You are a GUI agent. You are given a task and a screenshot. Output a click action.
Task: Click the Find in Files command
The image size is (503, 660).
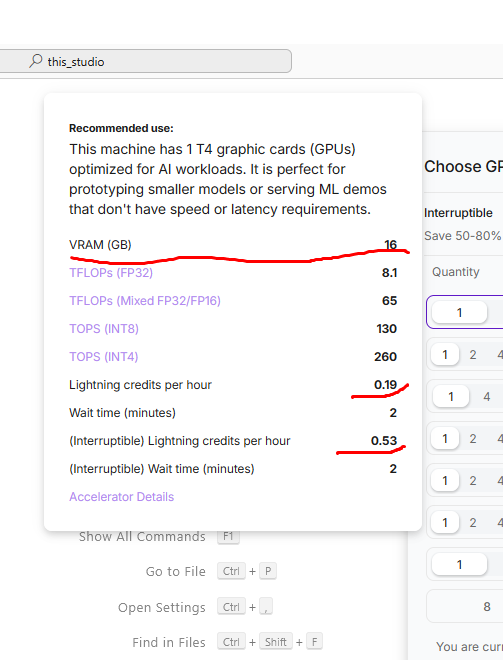pyautogui.click(x=169, y=642)
